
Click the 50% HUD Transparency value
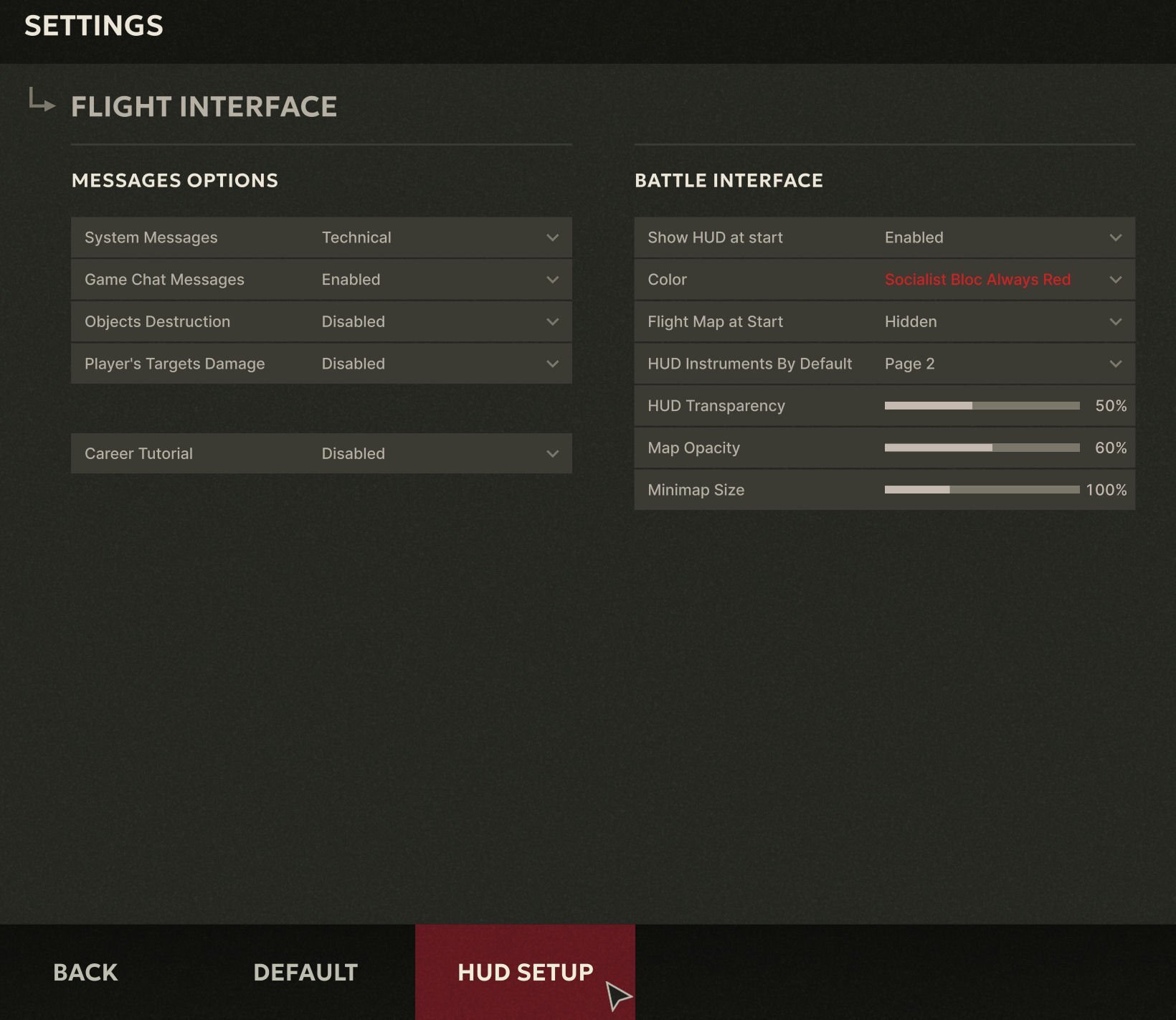click(1111, 406)
